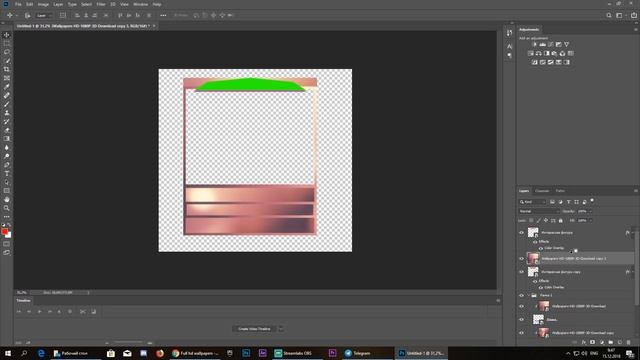Viewport: 640px width, 360px height.
Task: Open the Image menu
Action: [x=43, y=4]
